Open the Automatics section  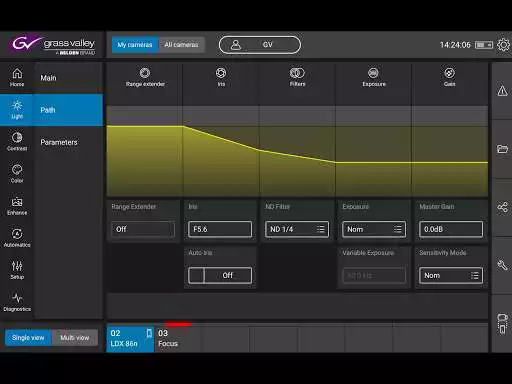point(17,238)
